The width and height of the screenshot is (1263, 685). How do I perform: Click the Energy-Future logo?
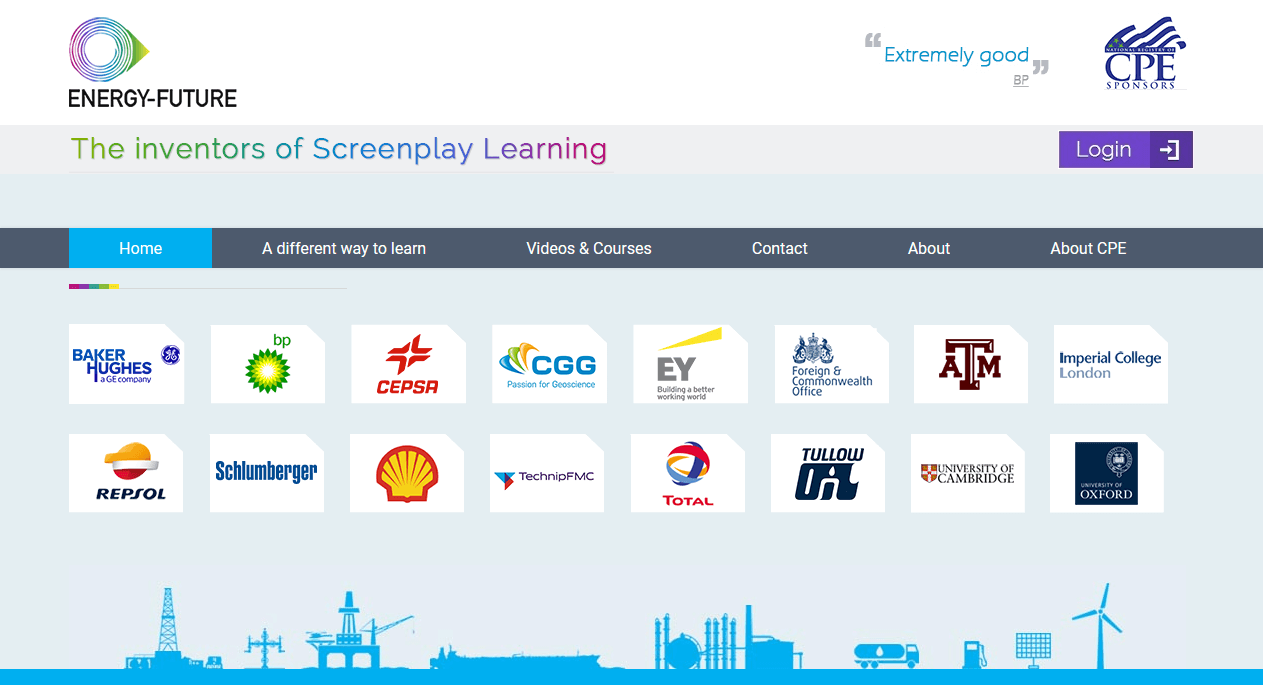click(x=152, y=62)
